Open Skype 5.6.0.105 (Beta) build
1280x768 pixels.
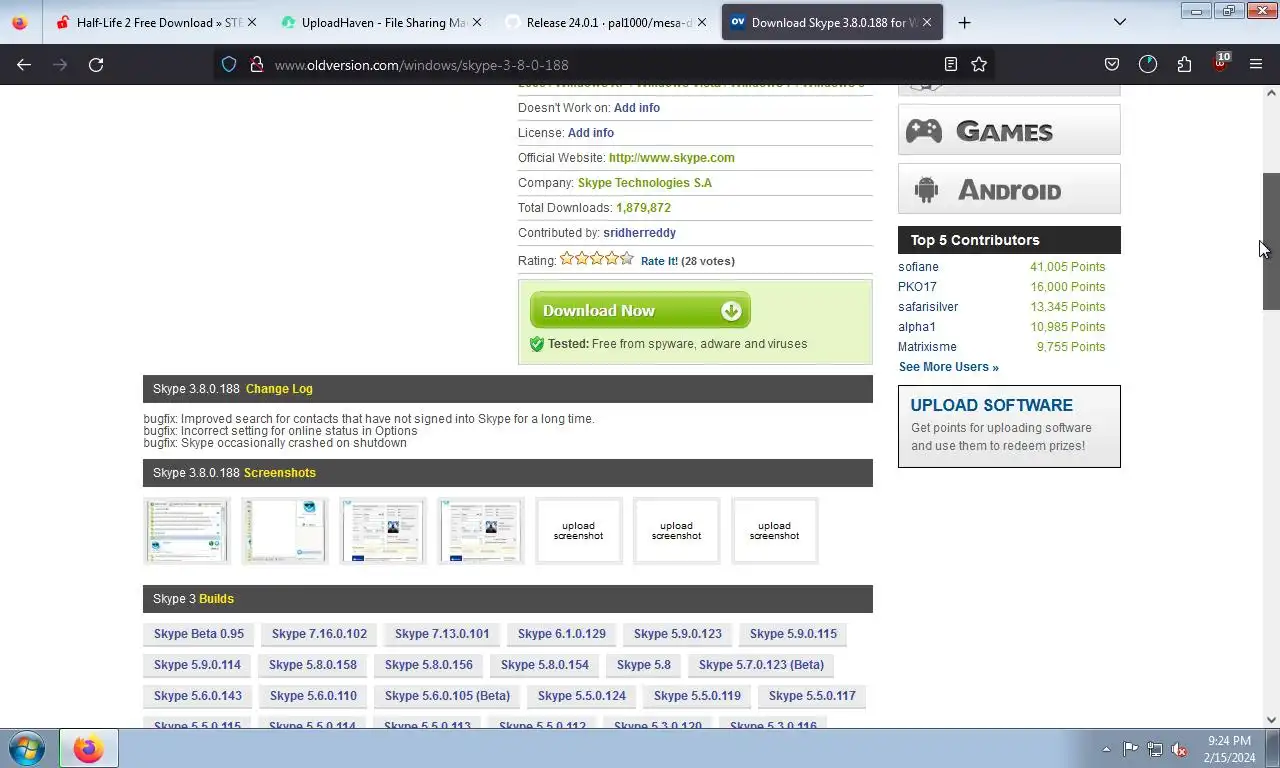tap(447, 696)
